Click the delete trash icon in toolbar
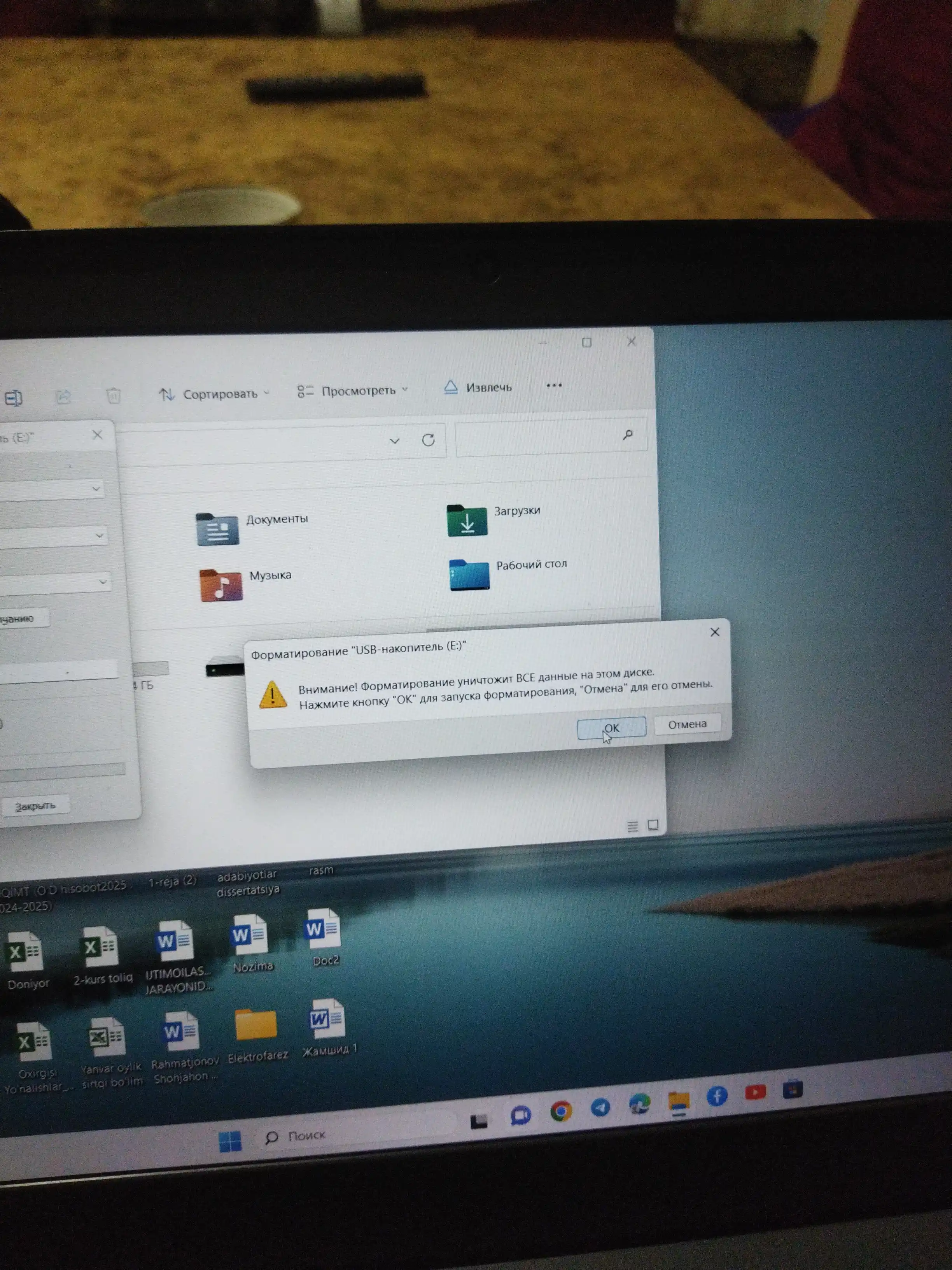Viewport: 952px width, 1270px height. [114, 396]
